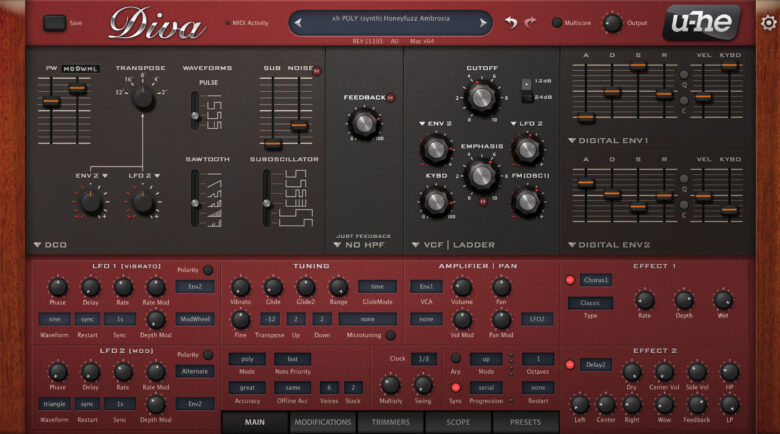Image resolution: width=780 pixels, height=434 pixels.
Task: Open the Delay2 effect type dropdown
Action: coord(595,365)
